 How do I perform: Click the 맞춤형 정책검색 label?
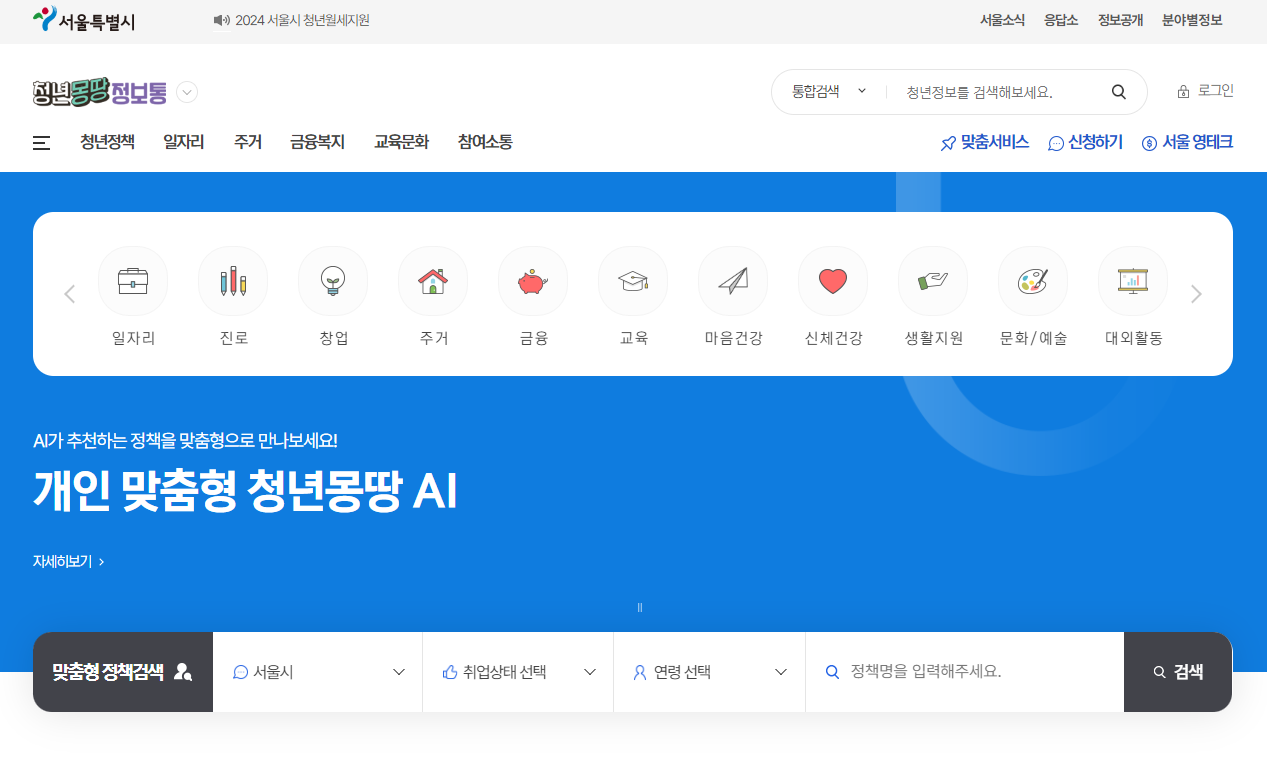click(x=108, y=672)
